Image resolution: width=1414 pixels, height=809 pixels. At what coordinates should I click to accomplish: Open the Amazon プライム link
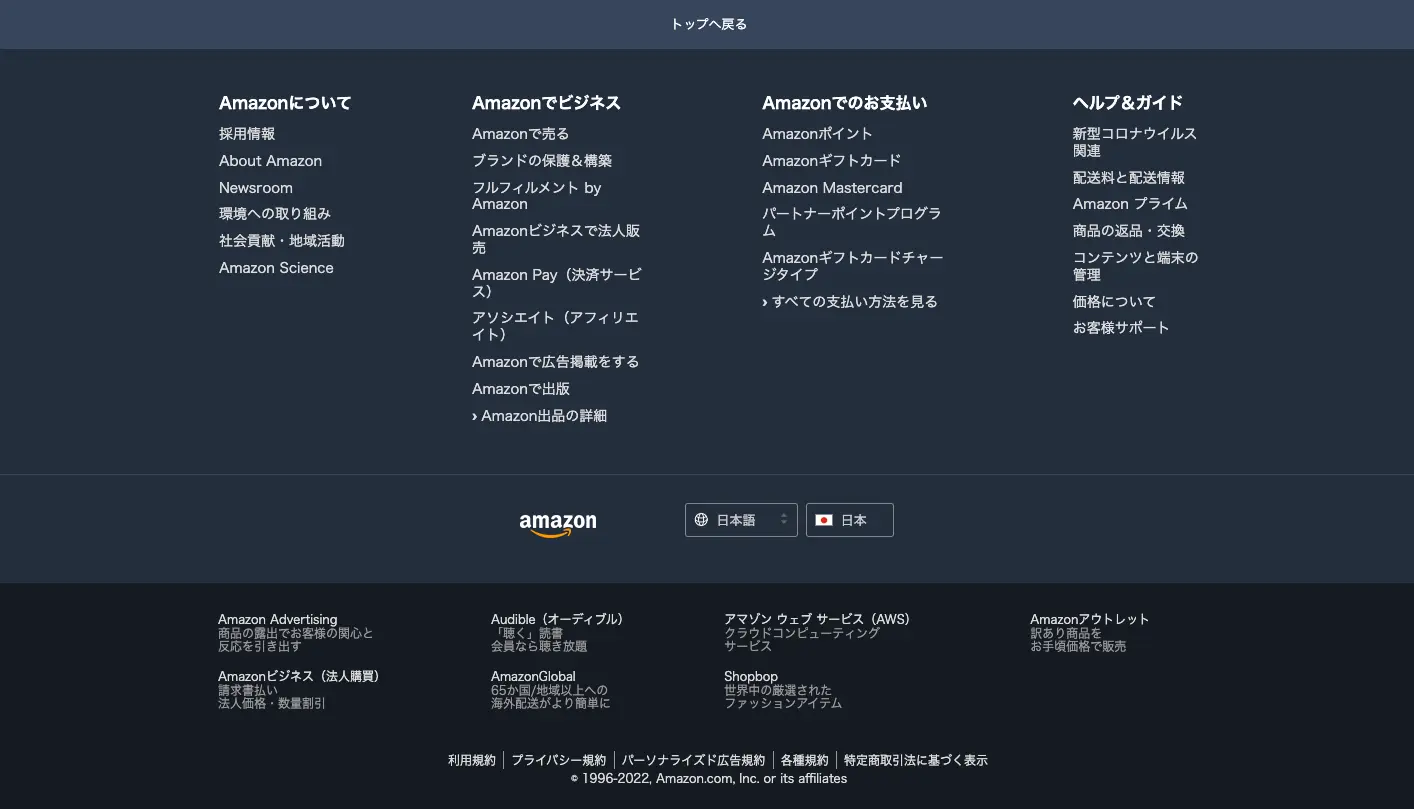point(1130,204)
